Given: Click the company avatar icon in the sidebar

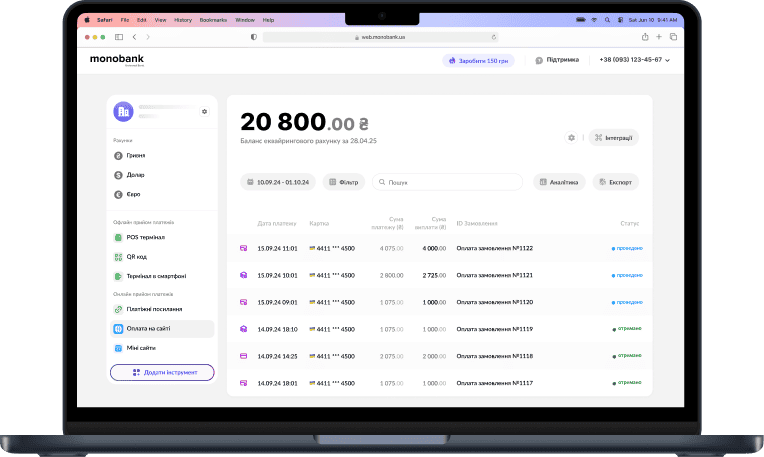Looking at the screenshot, I should click(123, 111).
